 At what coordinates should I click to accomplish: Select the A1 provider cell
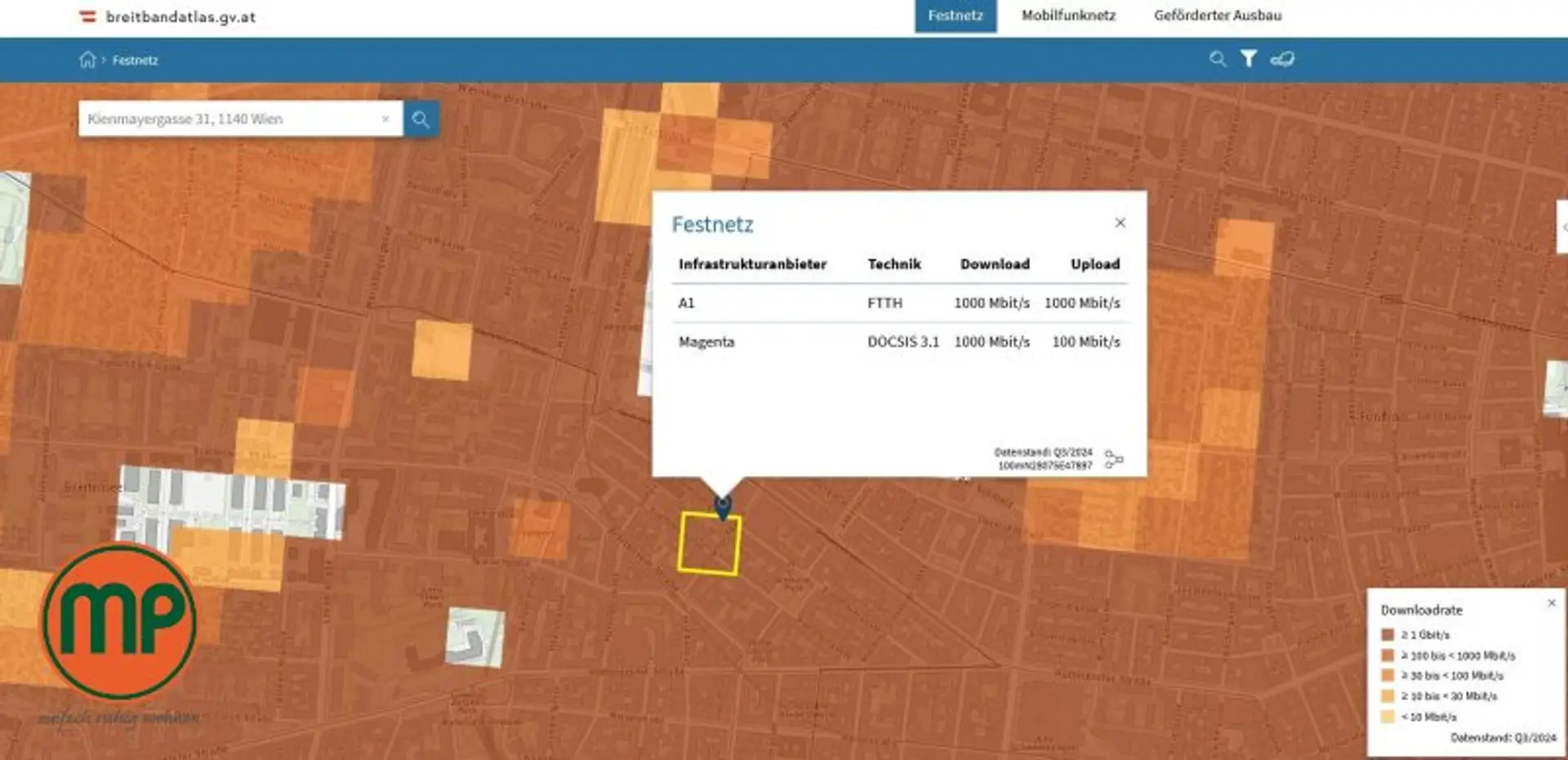click(686, 303)
